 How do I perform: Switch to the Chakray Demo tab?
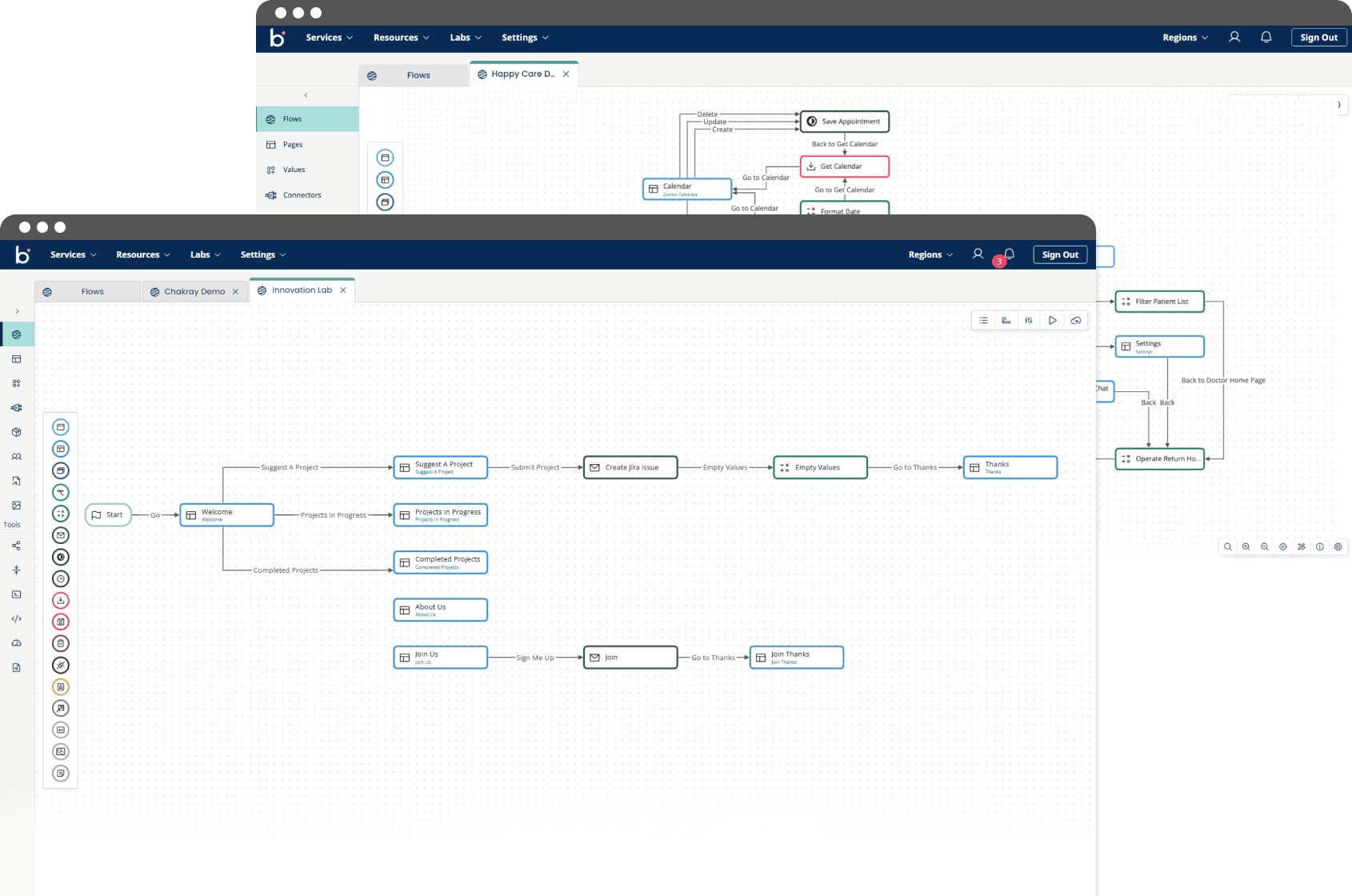[x=194, y=292]
